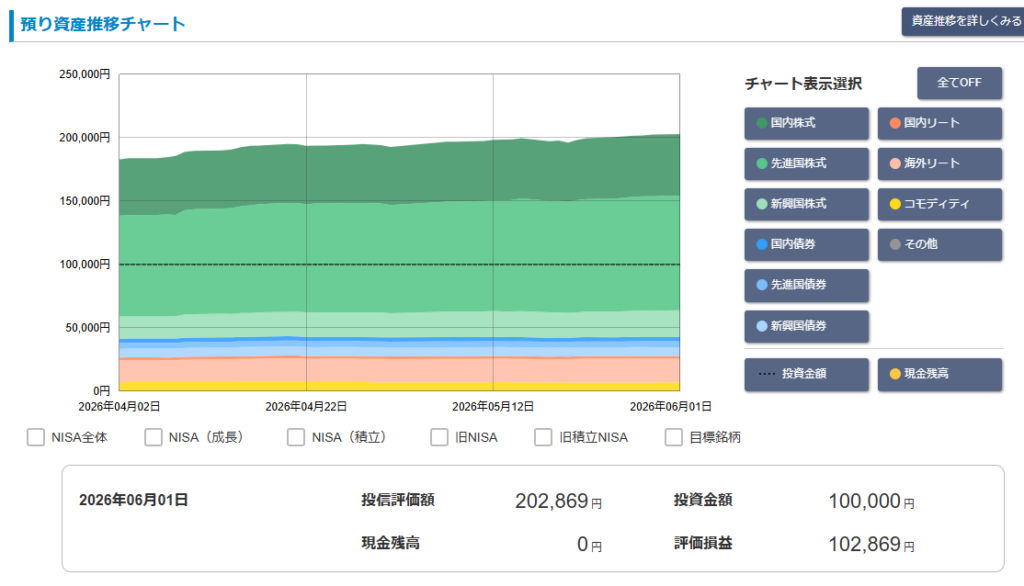Click the 100,000円 y-axis label

pos(84,265)
